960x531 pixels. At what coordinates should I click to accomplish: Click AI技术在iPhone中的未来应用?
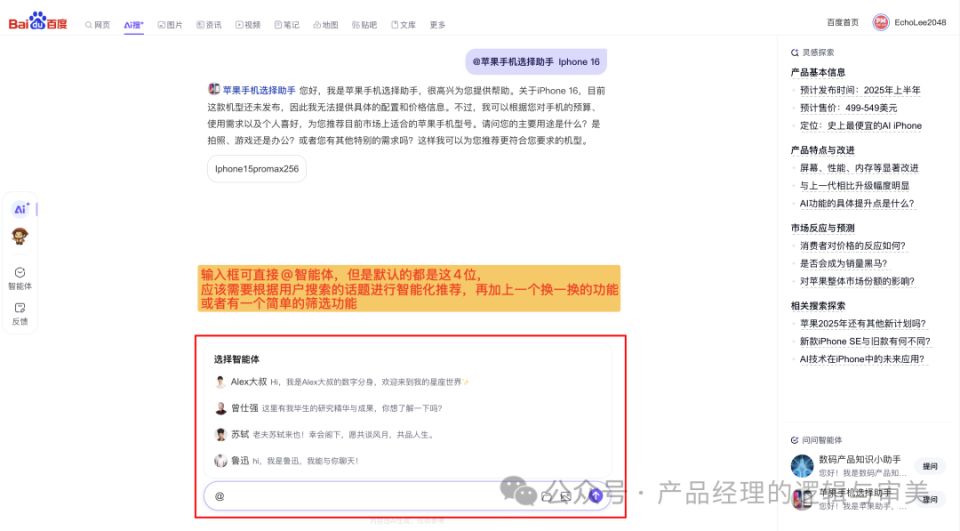[x=862, y=359]
